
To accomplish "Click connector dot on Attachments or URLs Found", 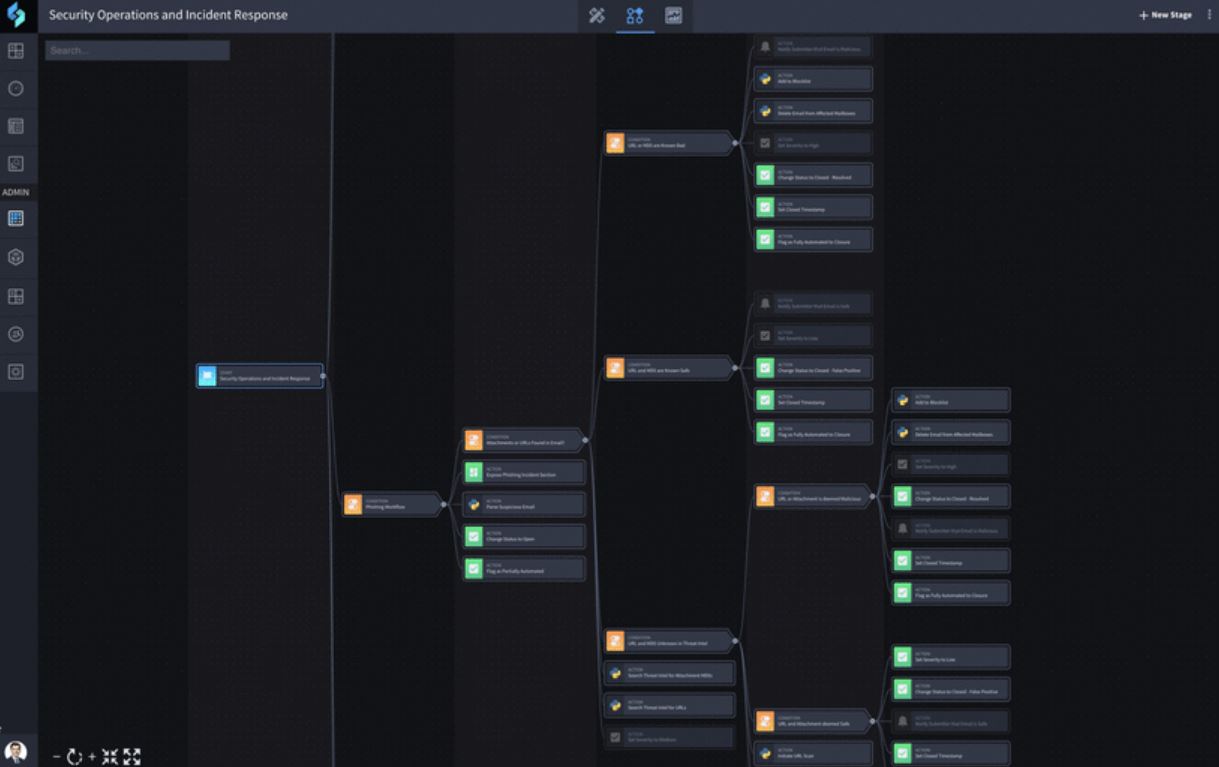I will click(x=585, y=440).
